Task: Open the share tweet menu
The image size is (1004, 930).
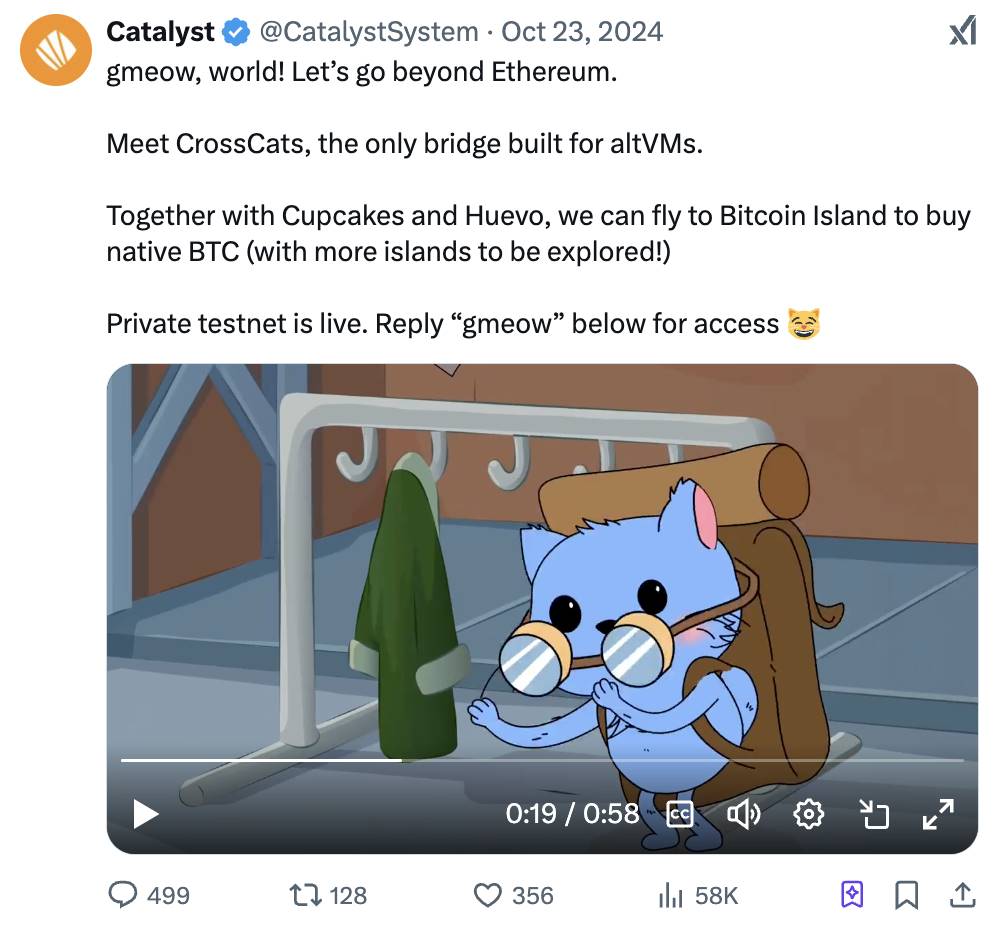Action: tap(963, 895)
